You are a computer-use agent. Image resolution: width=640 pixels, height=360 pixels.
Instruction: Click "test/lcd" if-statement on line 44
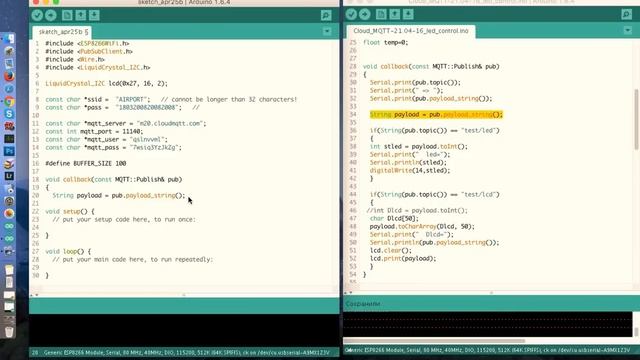(x=435, y=195)
